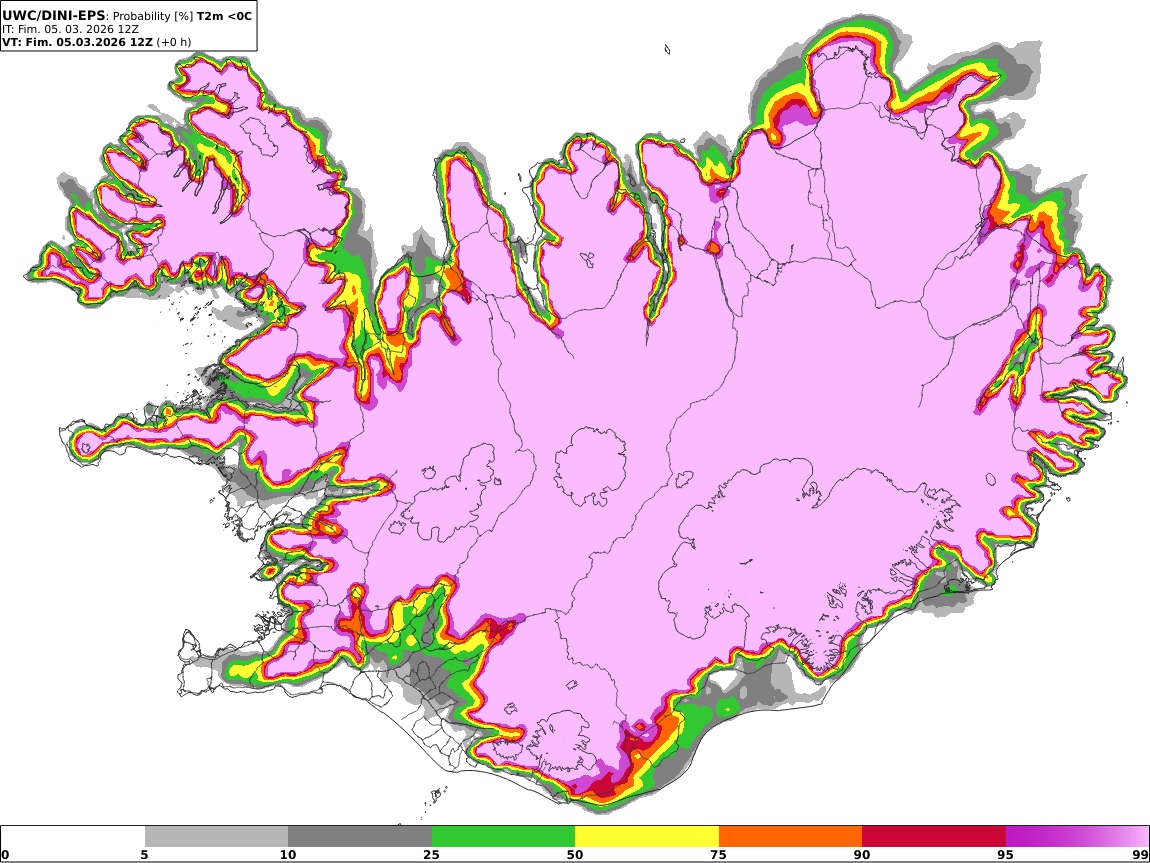
Task: Click the 'Probability [%]' label
Action: coord(153,16)
